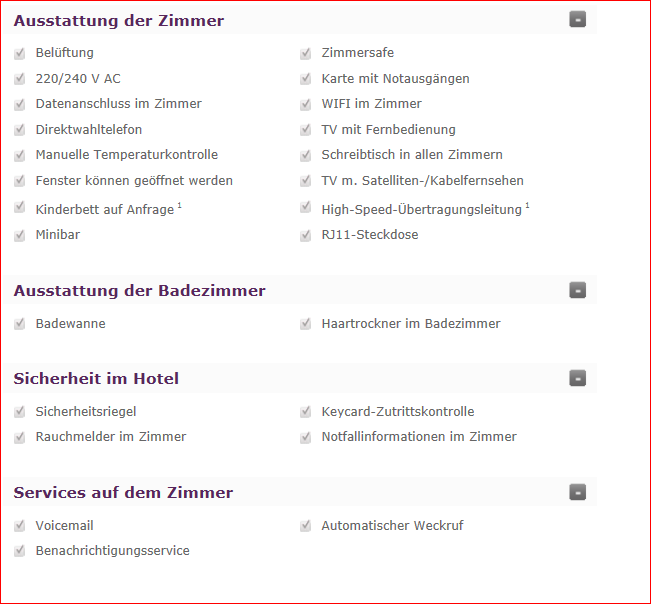
Task: Click the Sicherheit im Hotel heading
Action: tap(96, 379)
